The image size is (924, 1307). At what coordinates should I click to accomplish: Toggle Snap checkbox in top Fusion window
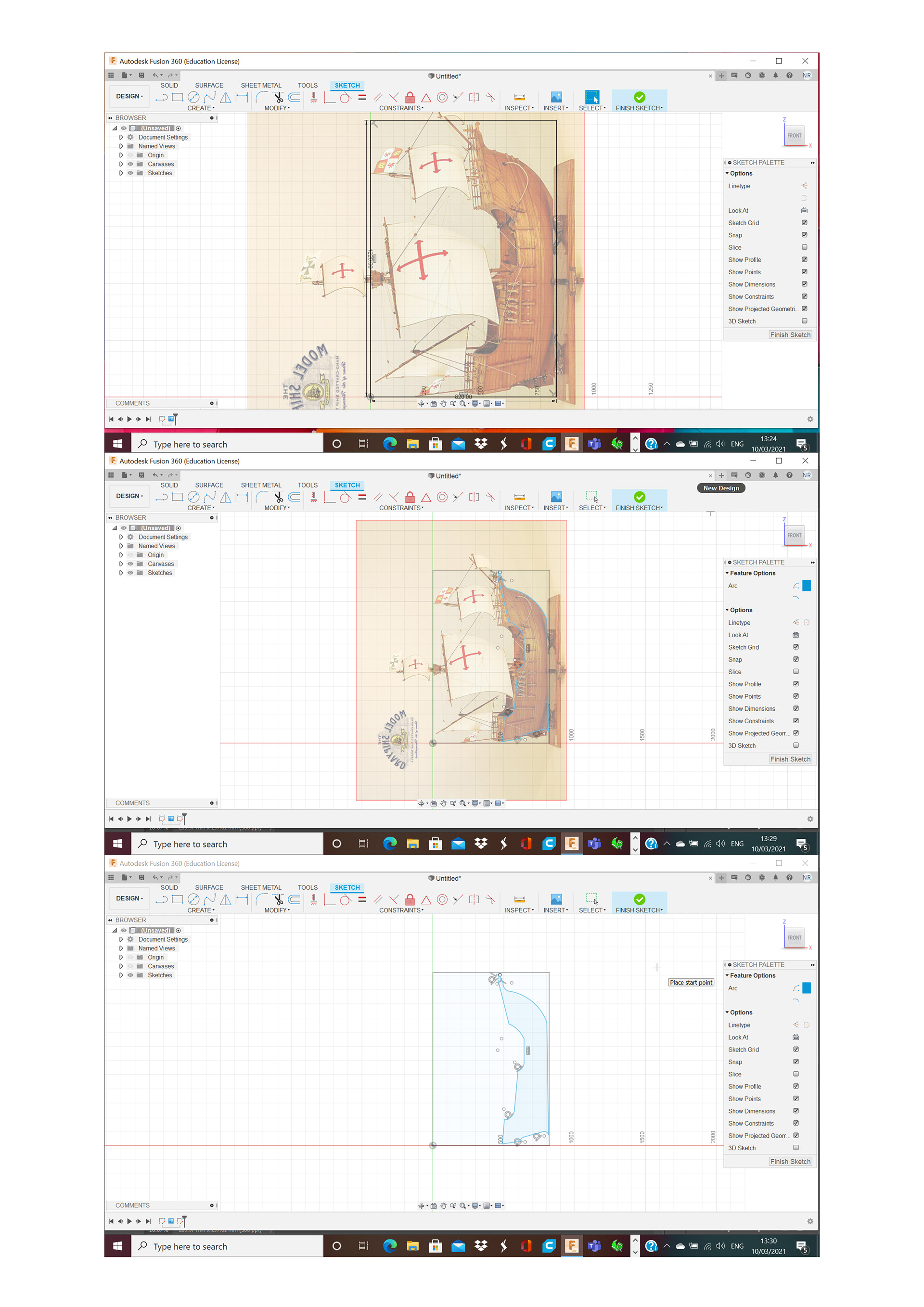coord(805,234)
